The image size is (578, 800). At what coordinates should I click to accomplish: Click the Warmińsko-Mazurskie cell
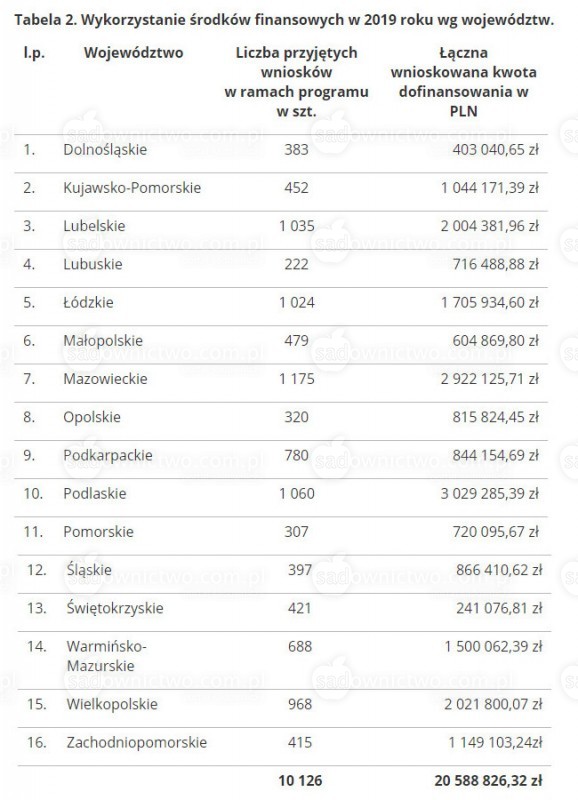pos(107,656)
